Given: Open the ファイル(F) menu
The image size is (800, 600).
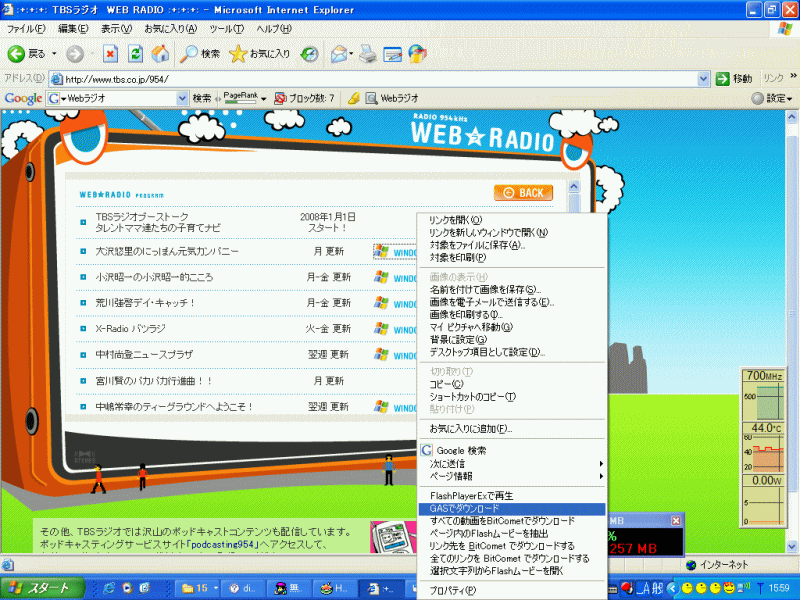Looking at the screenshot, I should [x=26, y=29].
